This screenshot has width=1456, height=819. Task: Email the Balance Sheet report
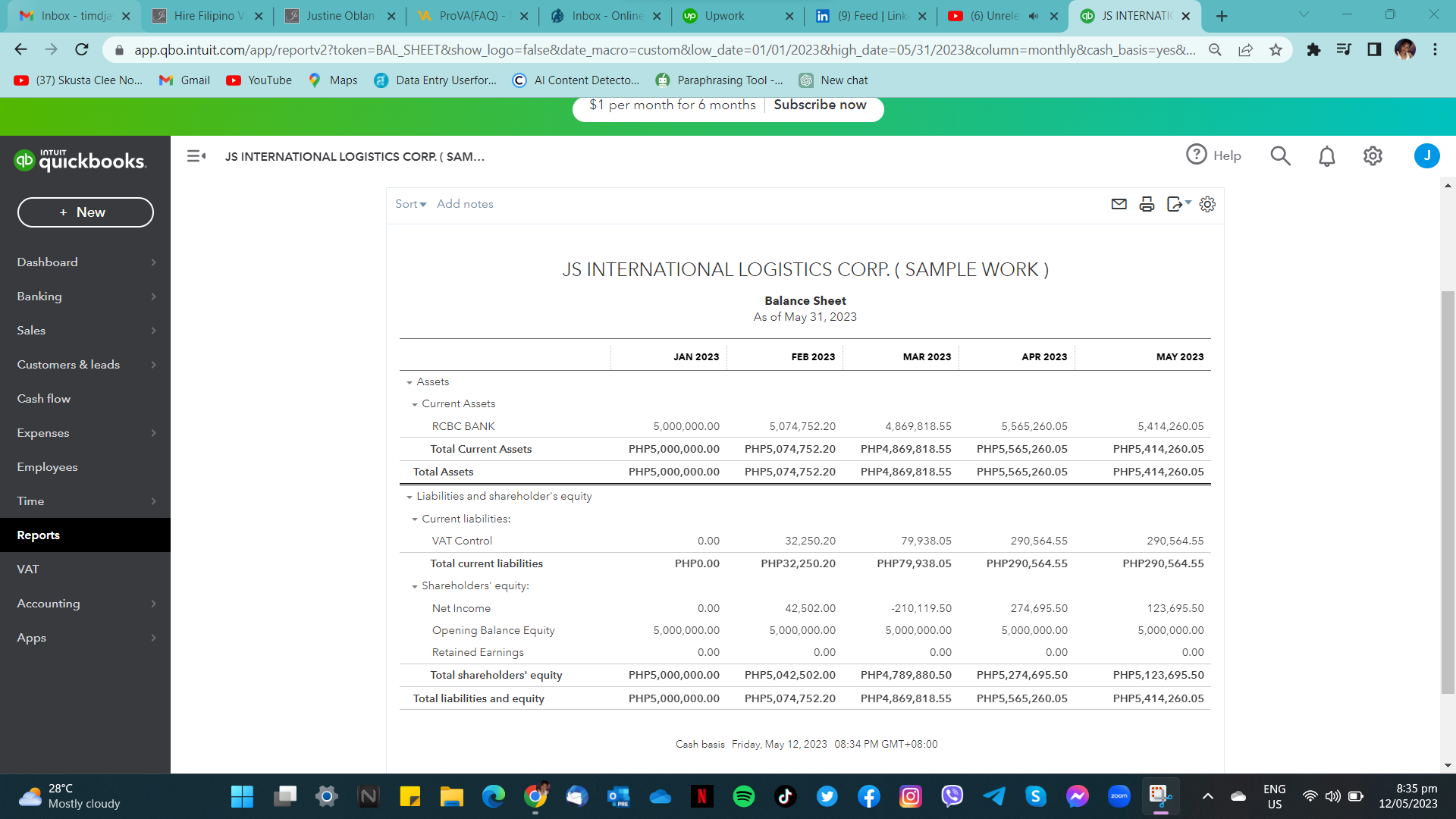(x=1119, y=204)
